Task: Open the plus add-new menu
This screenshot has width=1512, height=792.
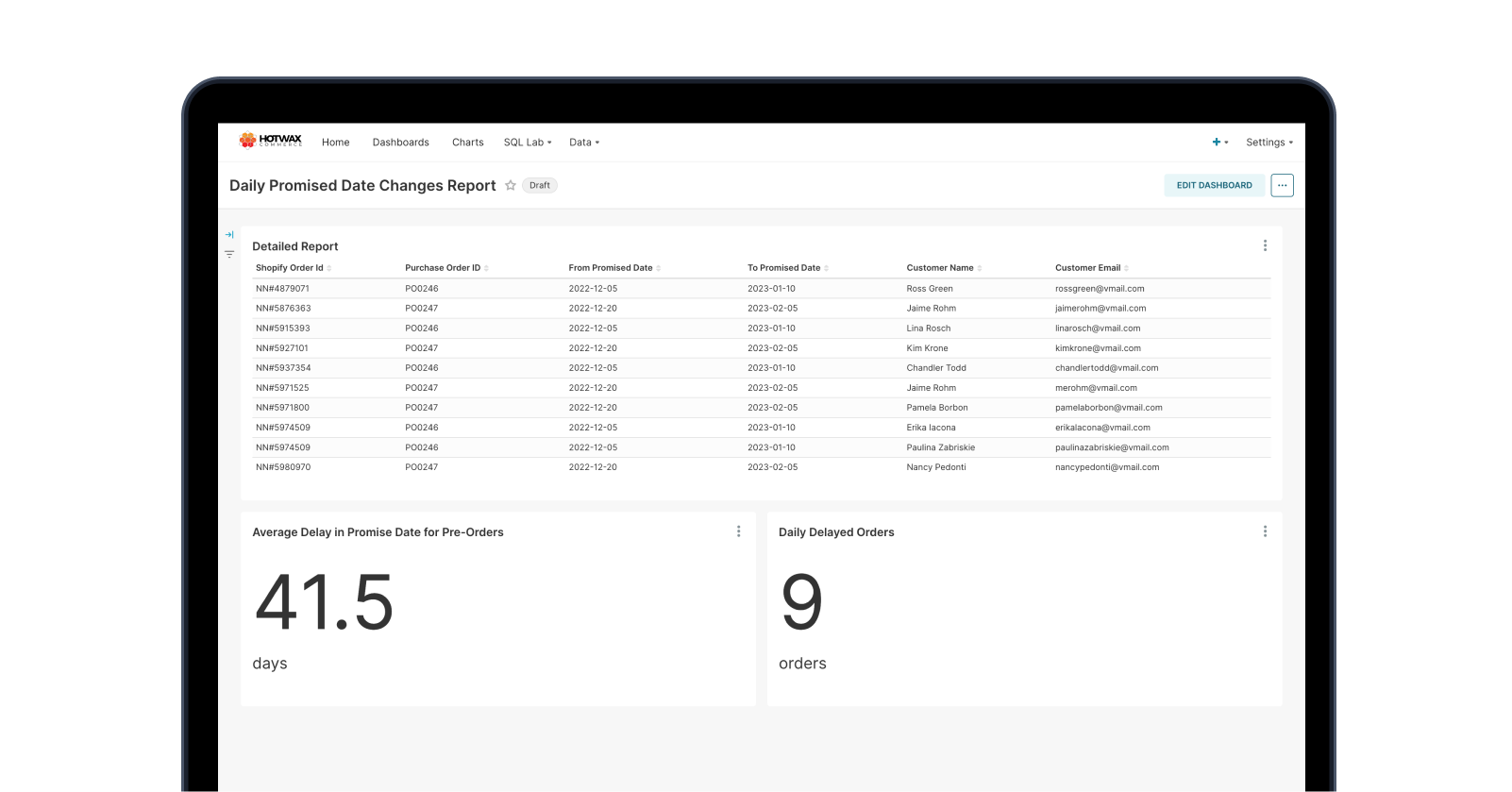Action: 1219,143
